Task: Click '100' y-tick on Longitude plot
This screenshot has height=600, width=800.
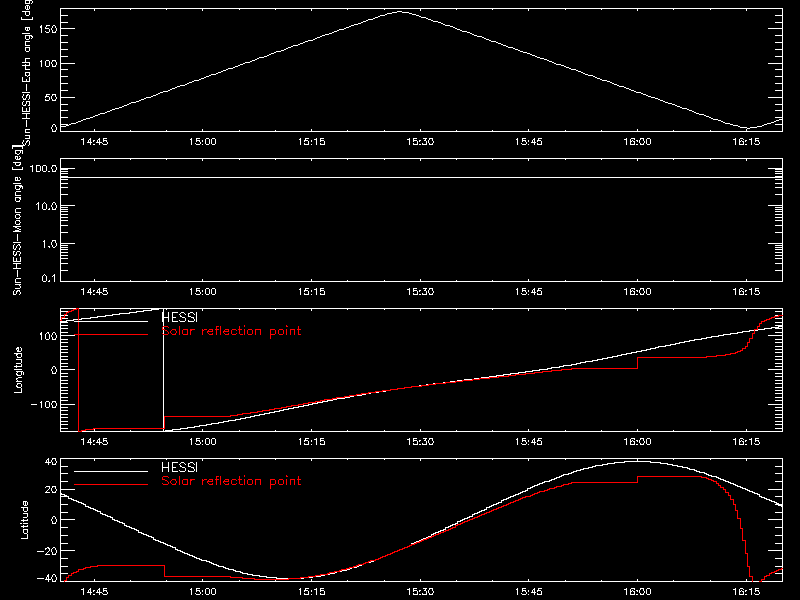Action: [x=48, y=336]
